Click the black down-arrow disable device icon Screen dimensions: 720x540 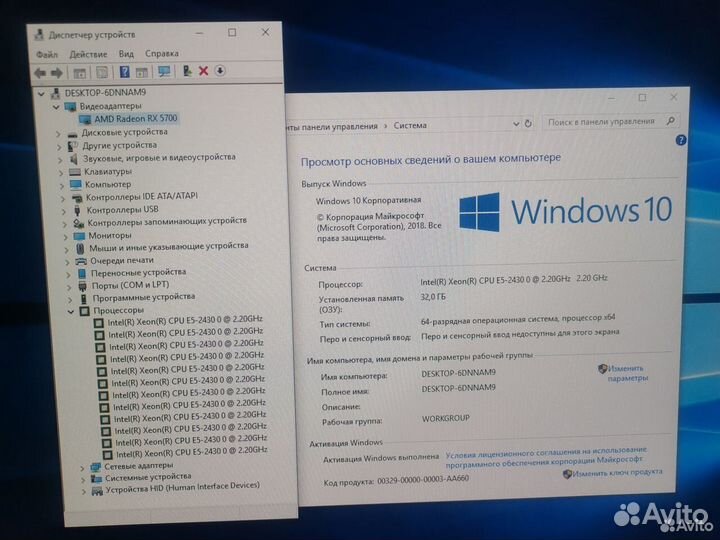[x=220, y=70]
